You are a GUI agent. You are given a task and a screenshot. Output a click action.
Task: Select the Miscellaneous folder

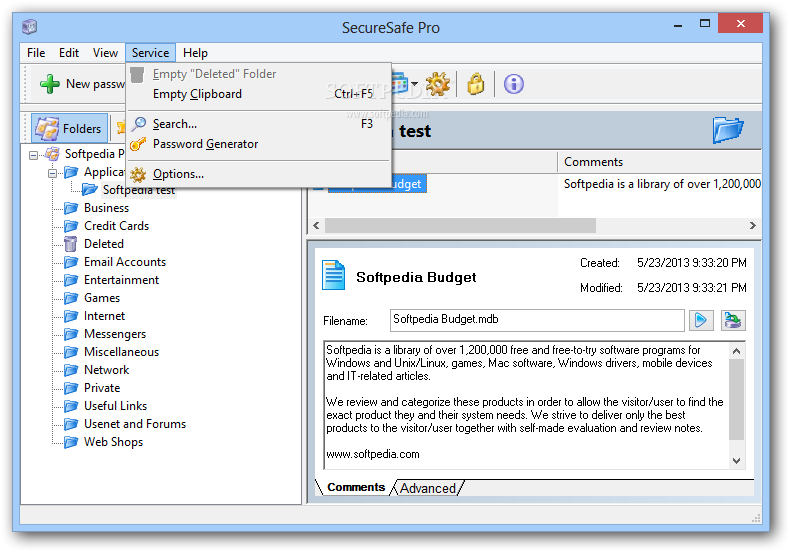pyautogui.click(x=121, y=352)
